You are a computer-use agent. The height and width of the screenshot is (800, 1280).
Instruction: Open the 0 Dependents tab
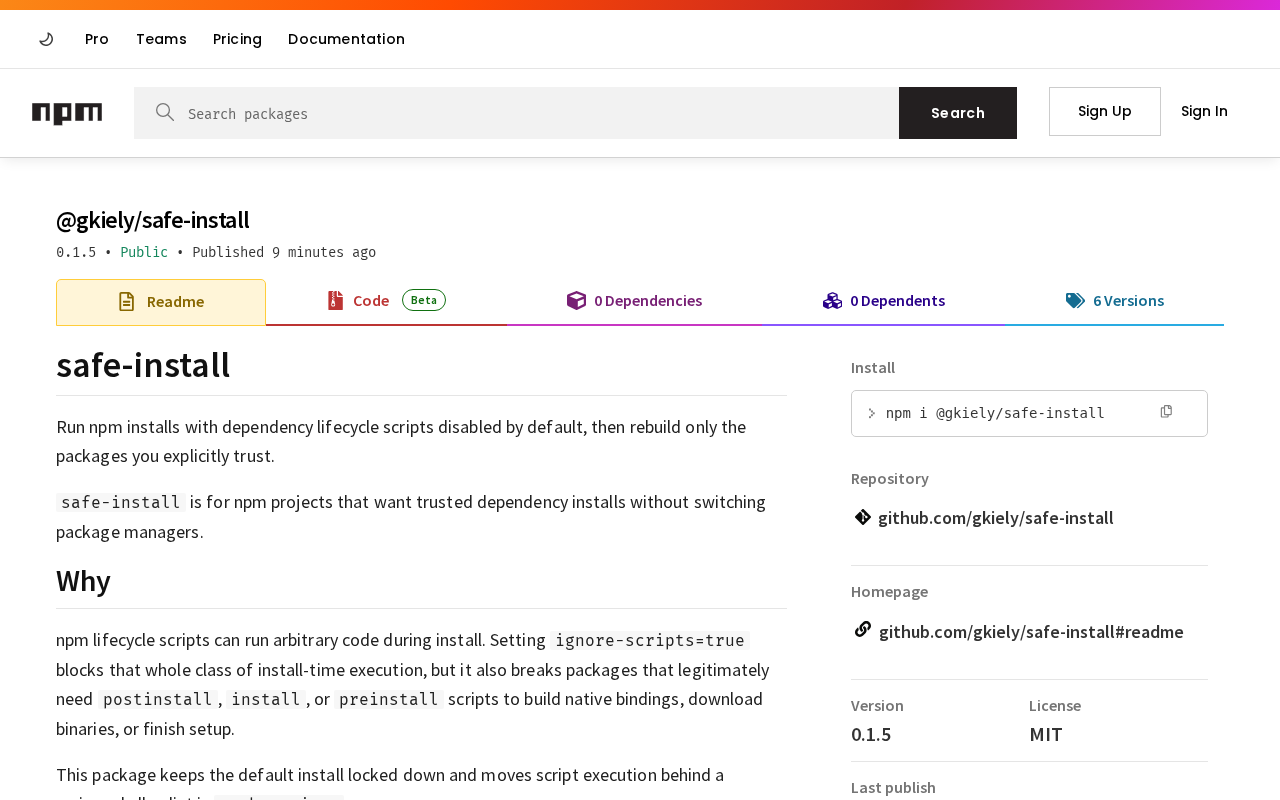884,301
